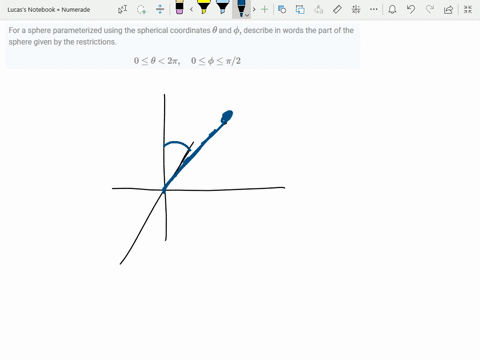Screen dimensions: 480x360
Task: Open the ruler tool
Action: [x=337, y=9]
